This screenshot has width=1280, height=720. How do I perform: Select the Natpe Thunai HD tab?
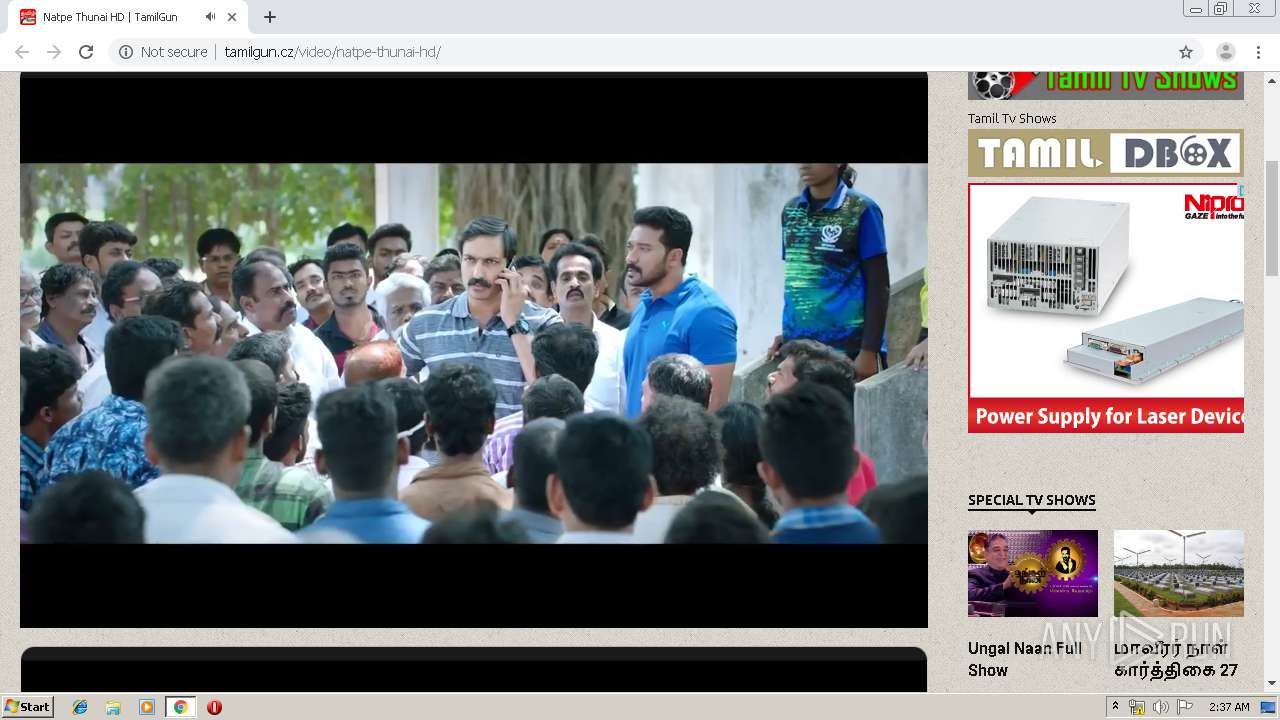(x=130, y=17)
